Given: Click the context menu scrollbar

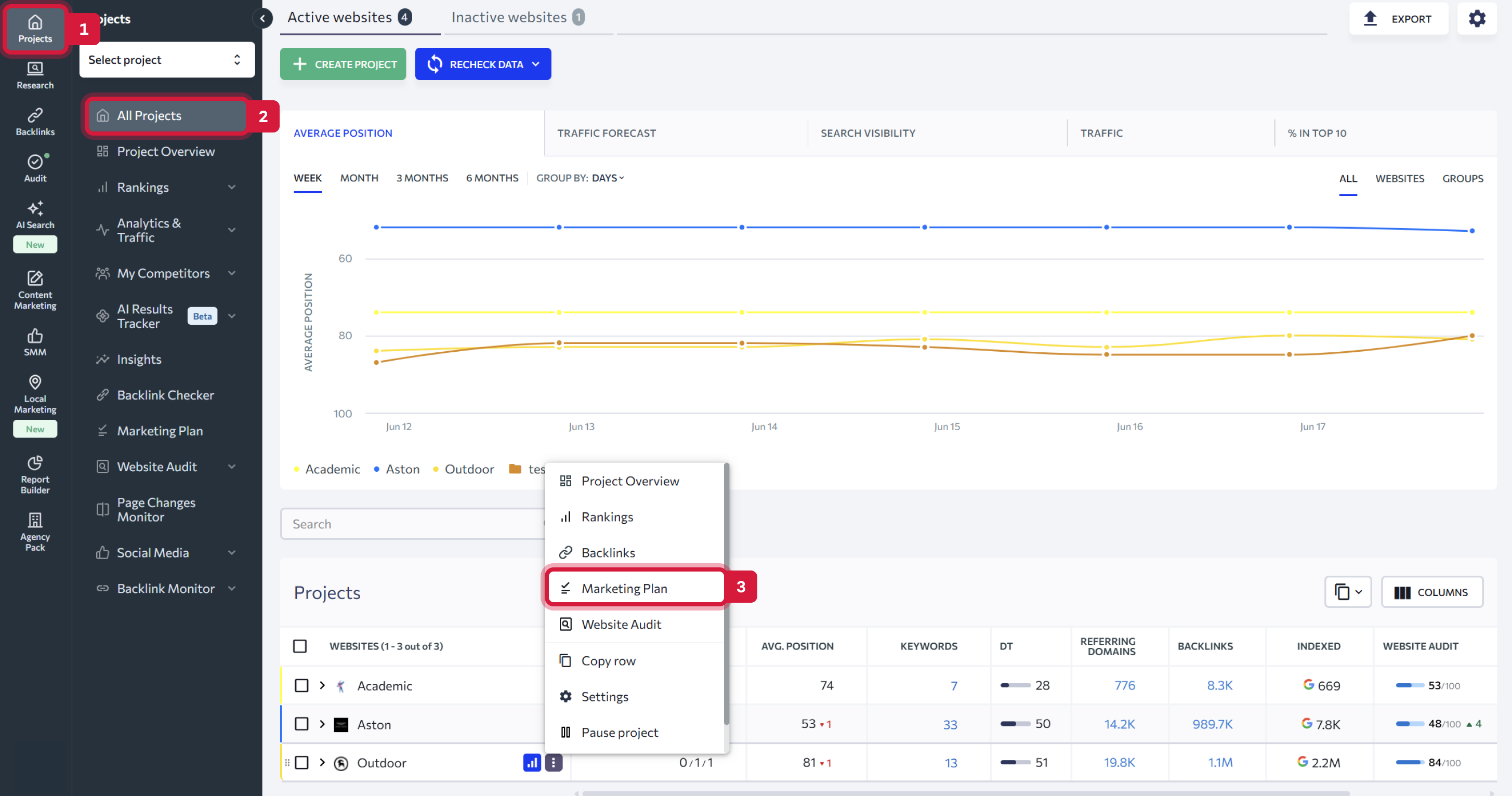Looking at the screenshot, I should click(x=726, y=594).
